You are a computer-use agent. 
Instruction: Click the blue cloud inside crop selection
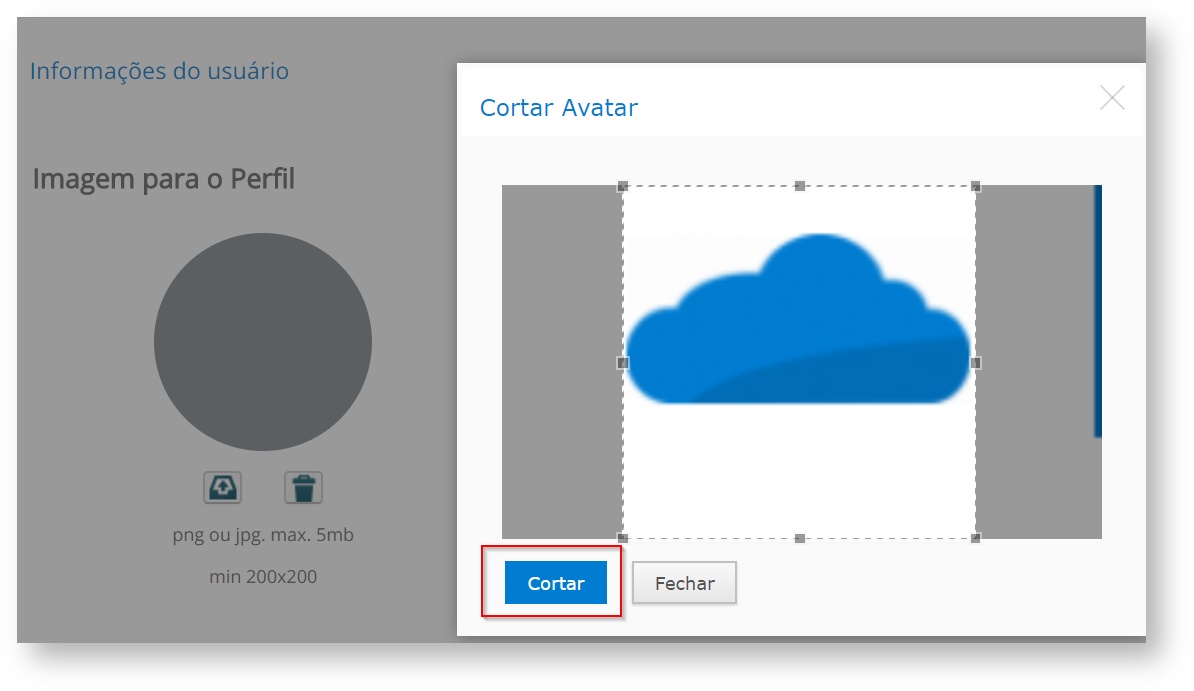[x=798, y=330]
